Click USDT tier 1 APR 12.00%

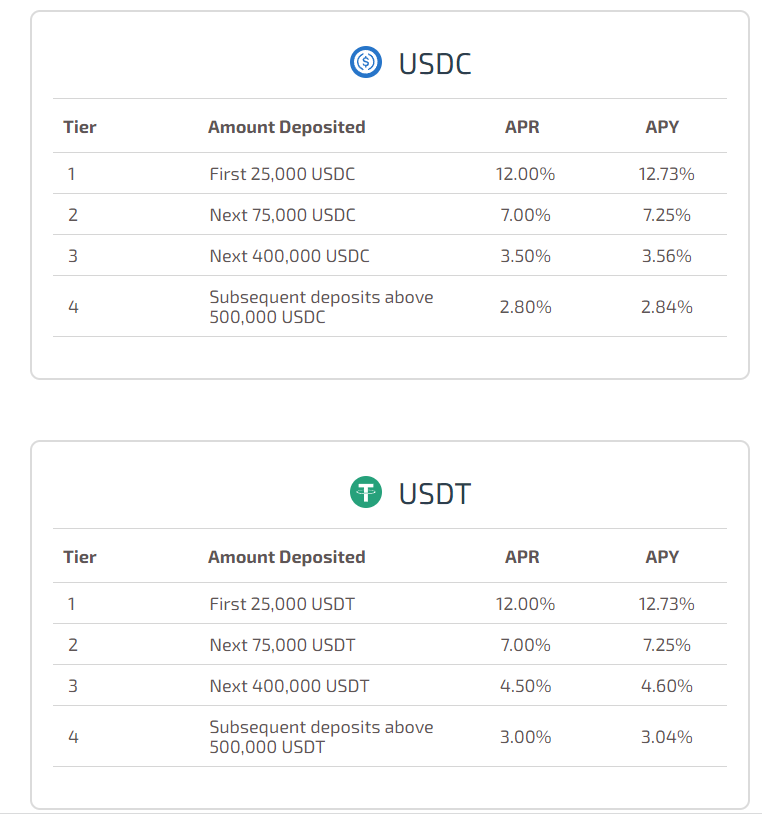(525, 604)
